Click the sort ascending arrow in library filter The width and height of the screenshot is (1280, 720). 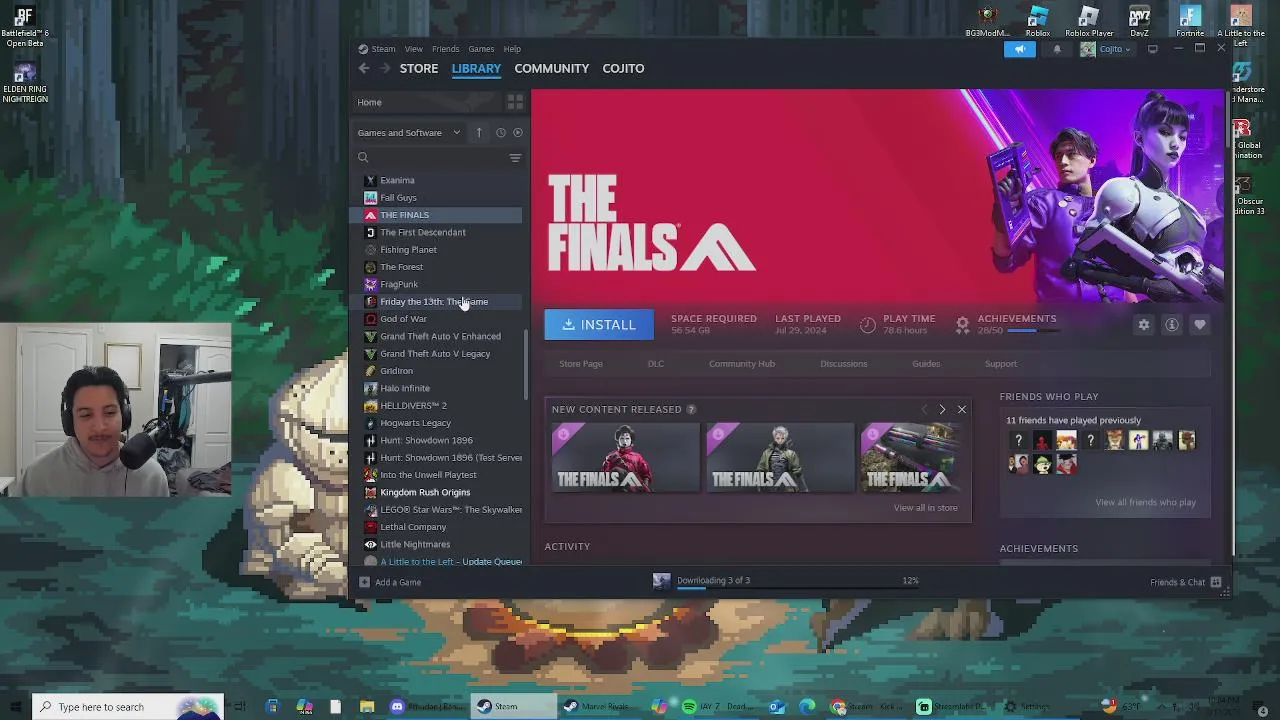click(x=479, y=132)
